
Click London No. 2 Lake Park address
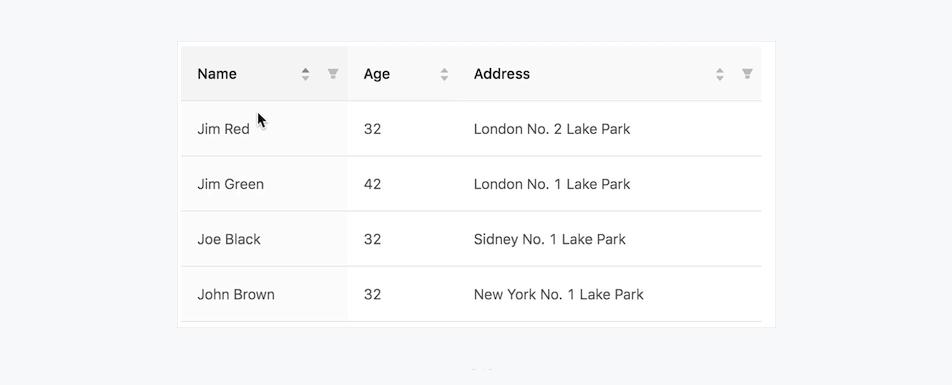tap(552, 129)
